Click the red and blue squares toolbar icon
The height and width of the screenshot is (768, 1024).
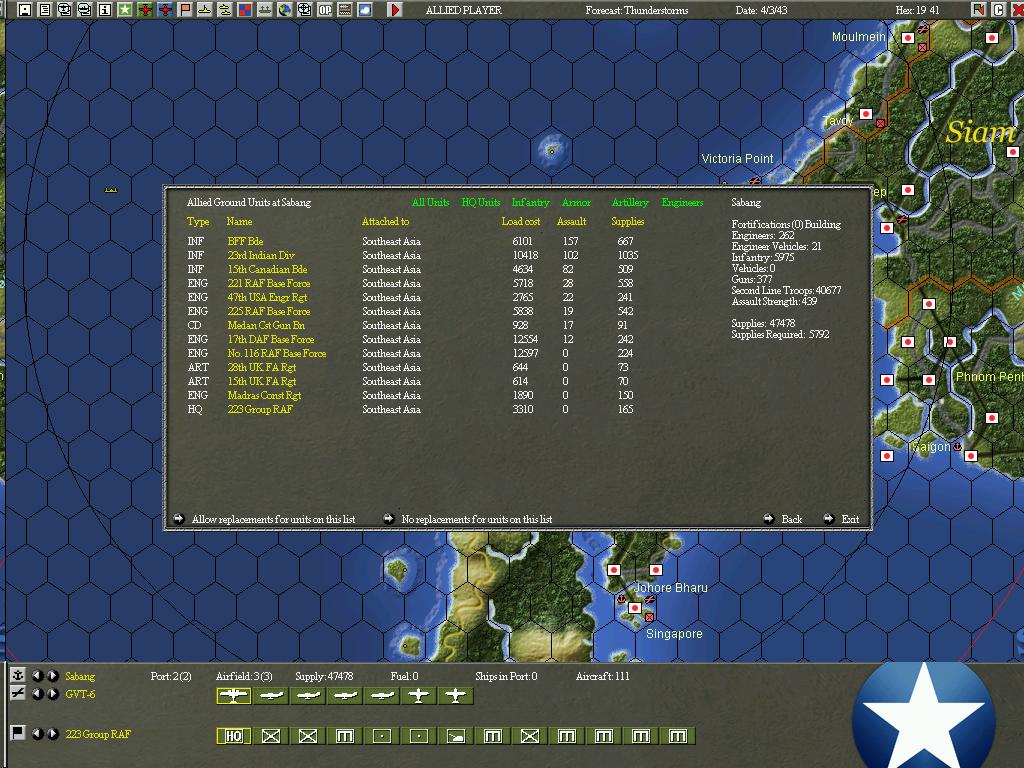(x=245, y=10)
